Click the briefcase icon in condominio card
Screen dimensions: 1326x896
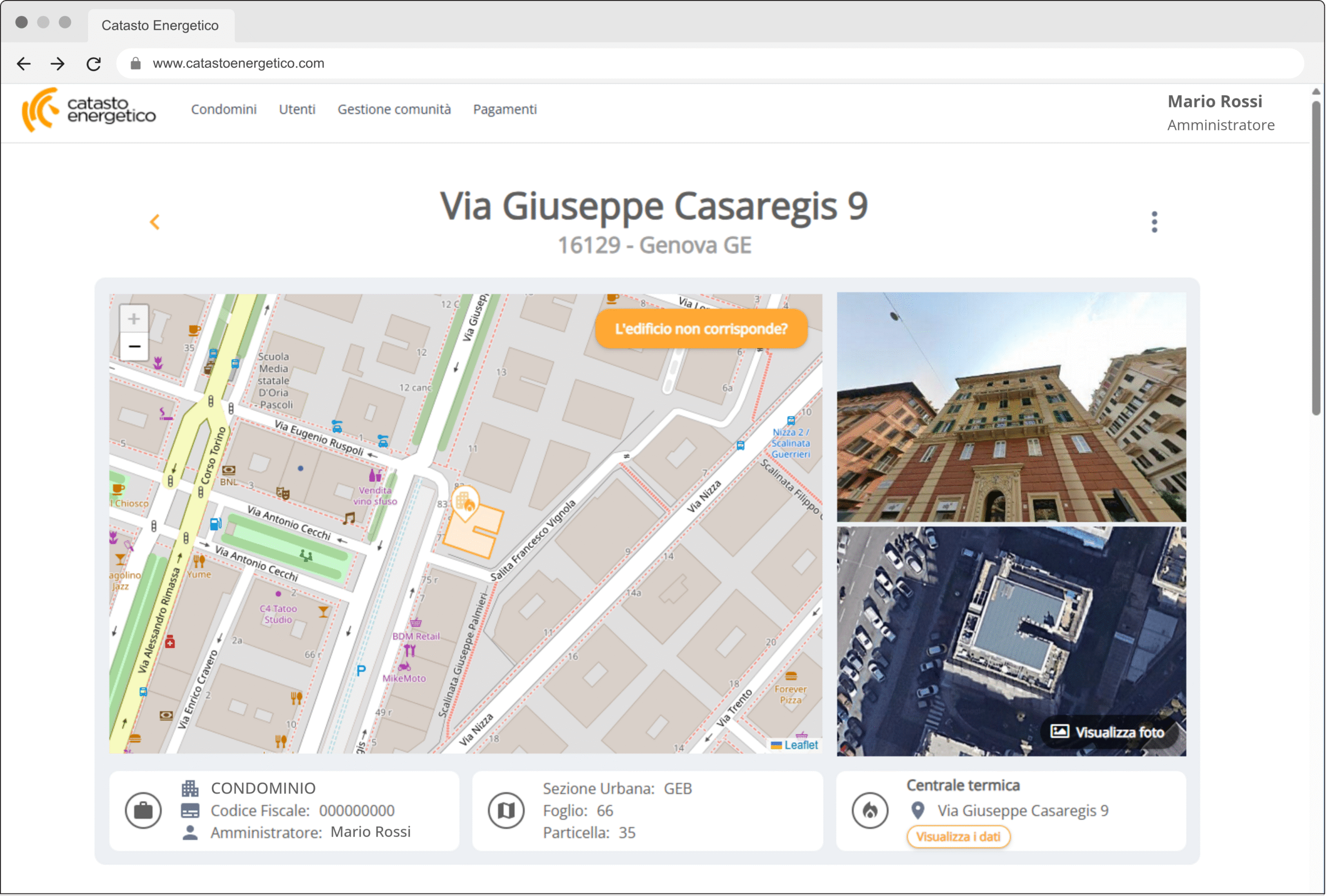point(143,810)
